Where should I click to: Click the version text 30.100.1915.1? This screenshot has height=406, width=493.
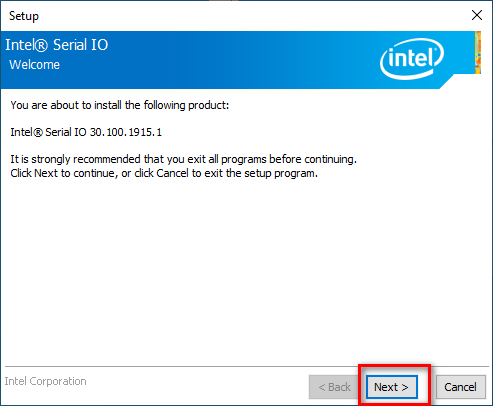coord(126,132)
